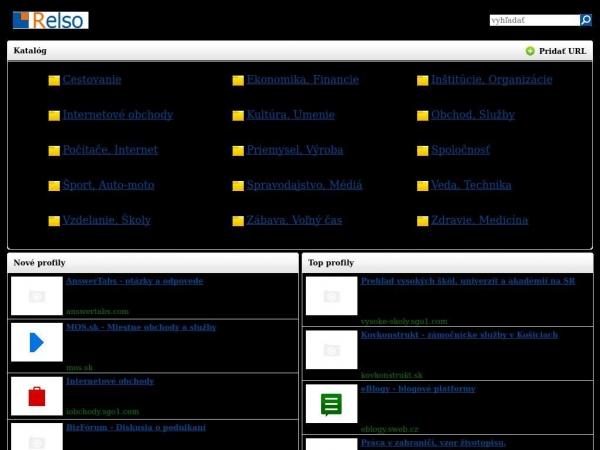Open the Zdravie, Medicína category
Viewport: 600px width, 450px height.
(479, 220)
